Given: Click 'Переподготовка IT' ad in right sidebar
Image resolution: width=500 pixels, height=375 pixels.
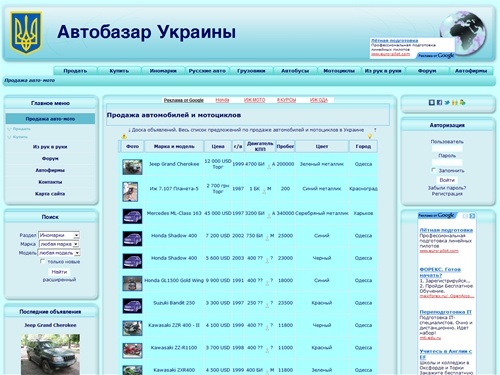Looking at the screenshot, I should 446,312.
